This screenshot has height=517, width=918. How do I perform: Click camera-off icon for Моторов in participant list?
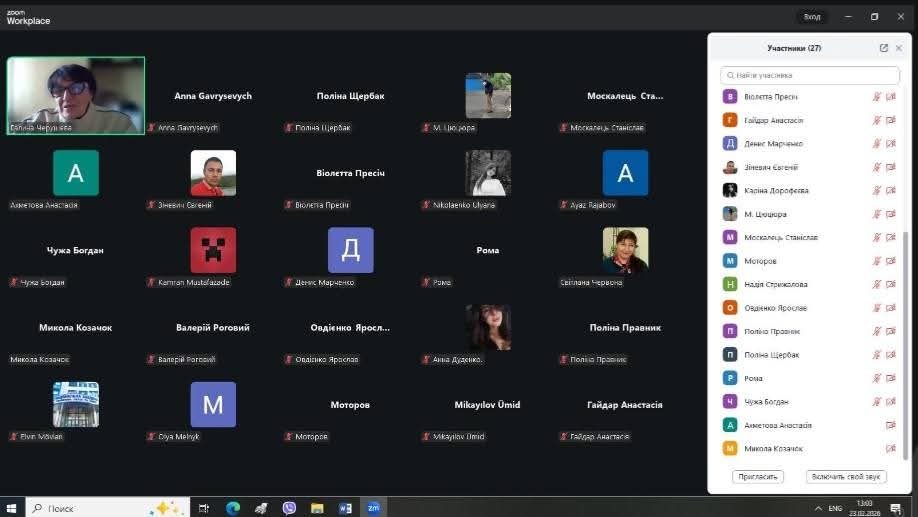890,261
